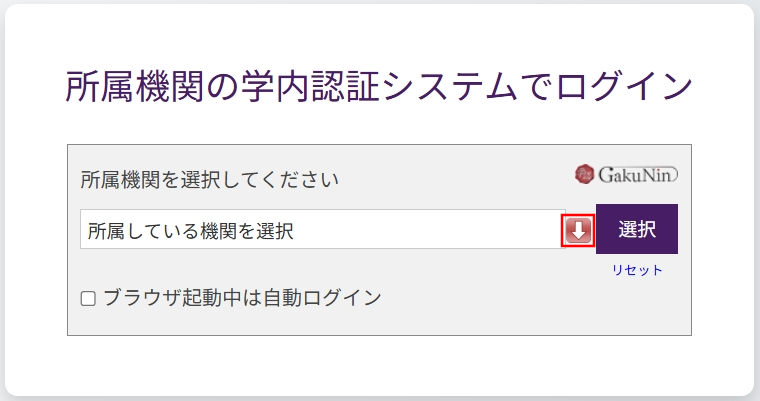Click the リセット link
Image resolution: width=760 pixels, height=401 pixels.
click(x=637, y=270)
